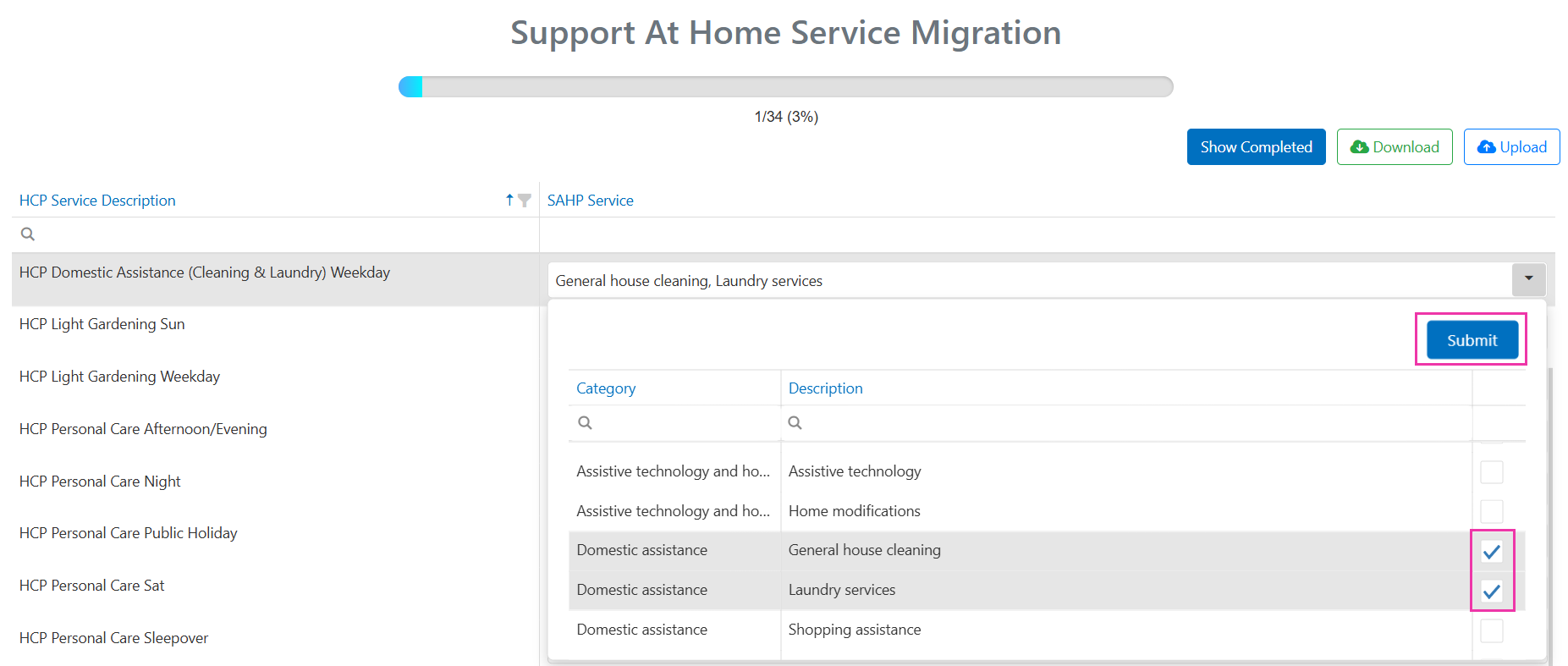
Task: Click the Home modifications description cell
Action: [x=1126, y=511]
